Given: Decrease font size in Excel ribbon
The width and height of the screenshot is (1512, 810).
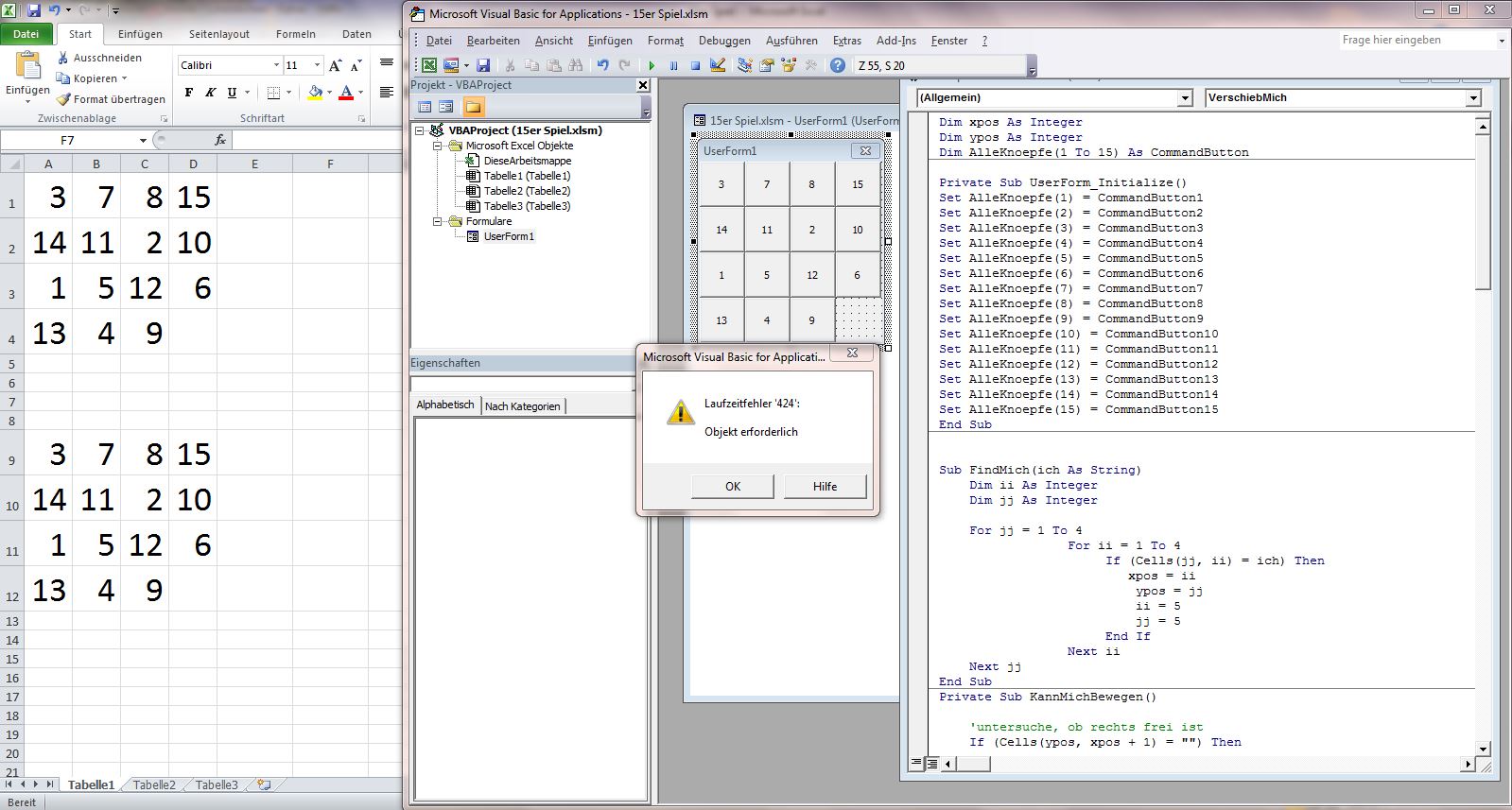Looking at the screenshot, I should click(x=356, y=65).
